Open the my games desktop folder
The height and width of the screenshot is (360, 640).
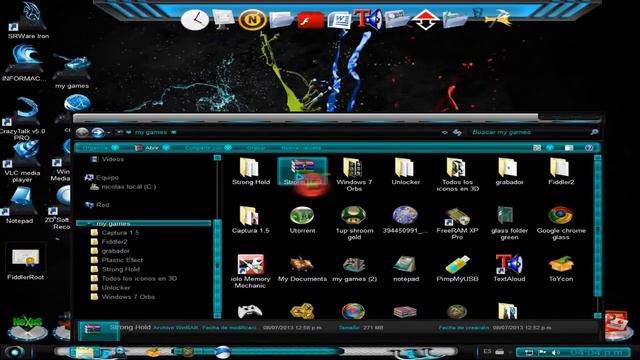(x=72, y=71)
